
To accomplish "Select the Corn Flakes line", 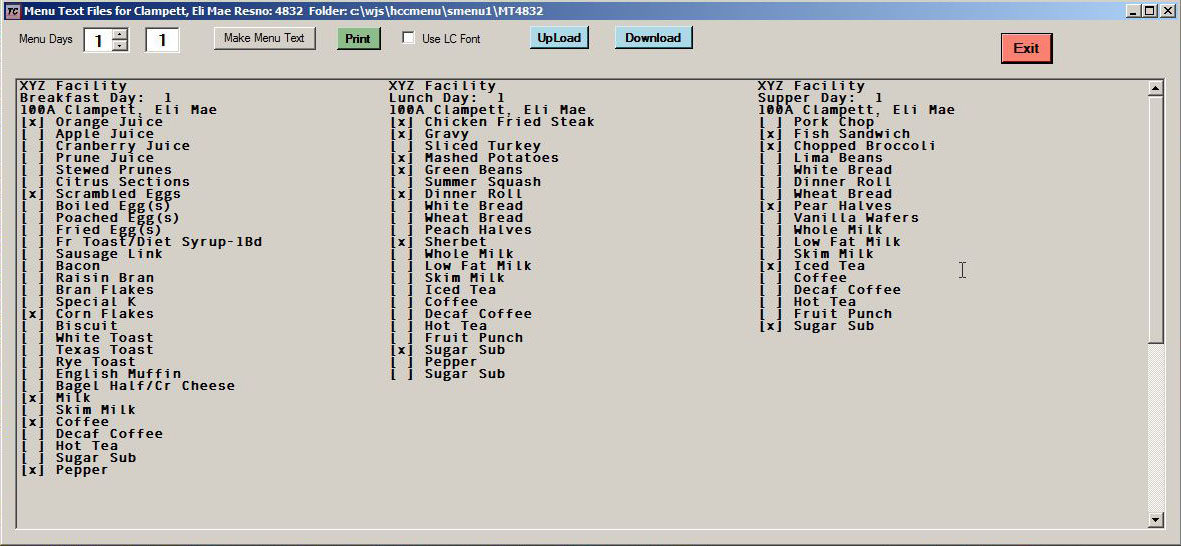I will click(87, 314).
